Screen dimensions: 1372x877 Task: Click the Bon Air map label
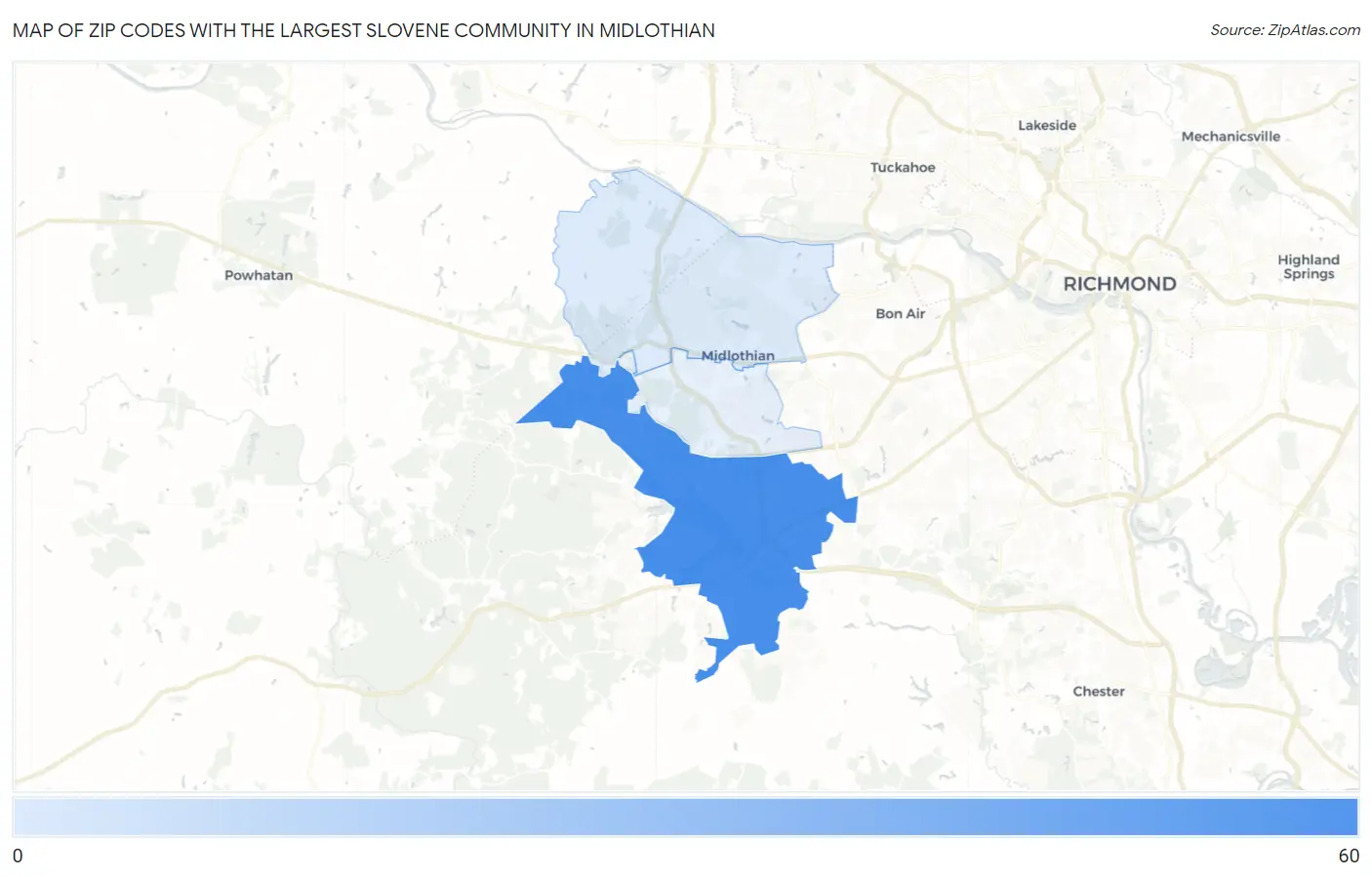point(900,313)
